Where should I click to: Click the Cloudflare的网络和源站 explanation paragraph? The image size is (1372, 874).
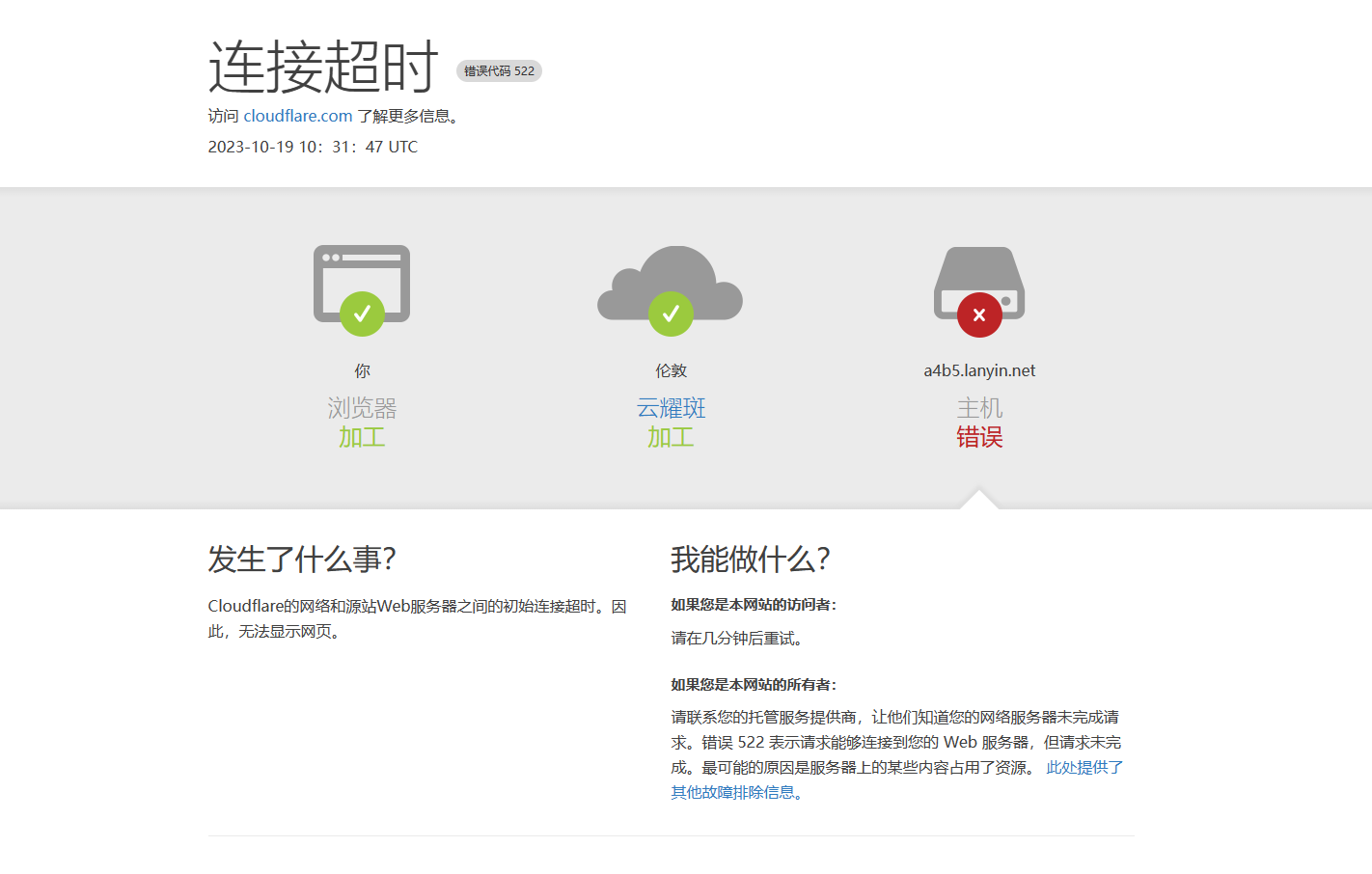pyautogui.click(x=418, y=618)
